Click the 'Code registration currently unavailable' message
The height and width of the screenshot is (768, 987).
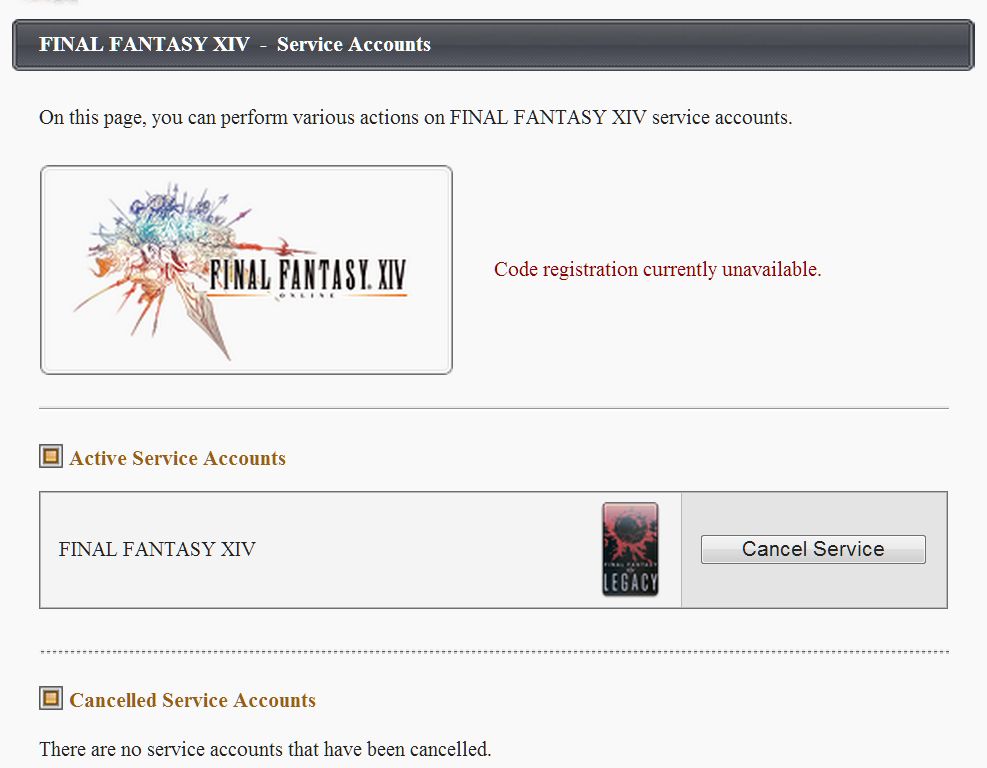(658, 269)
